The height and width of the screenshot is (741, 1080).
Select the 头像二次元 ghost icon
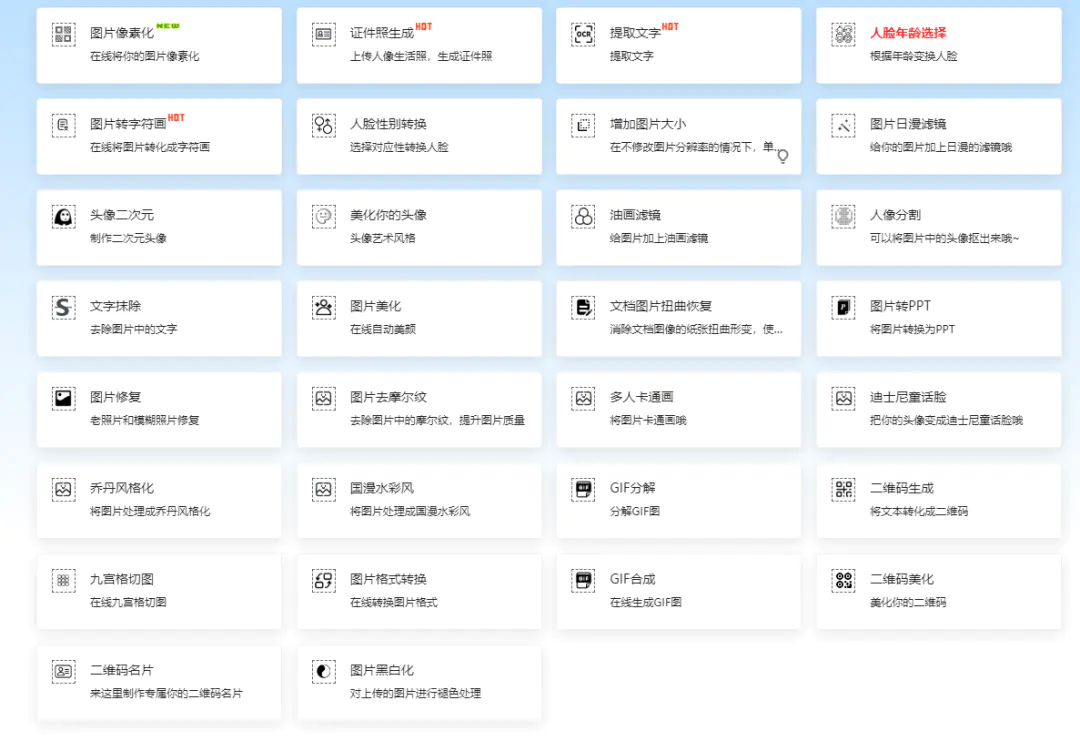tap(64, 216)
